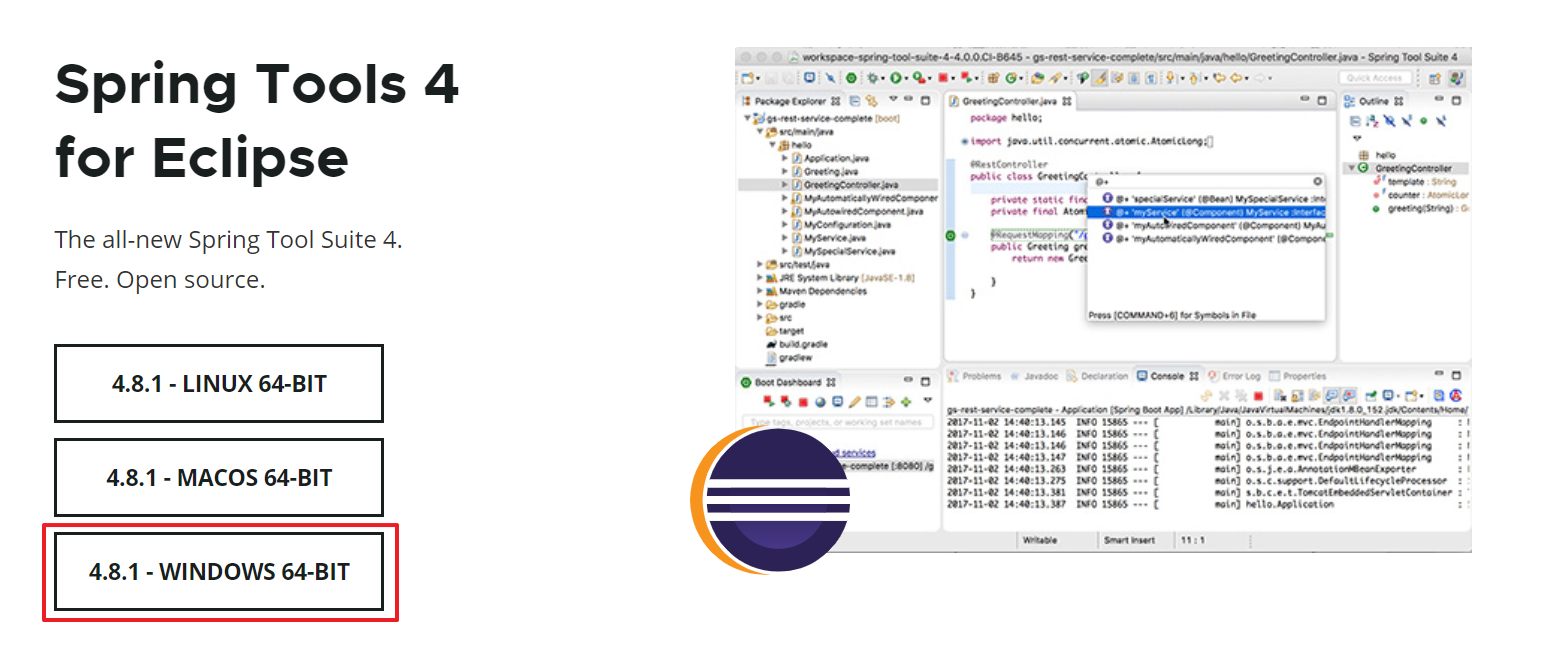Select the gradlew file
The image size is (1567, 667).
click(788, 357)
